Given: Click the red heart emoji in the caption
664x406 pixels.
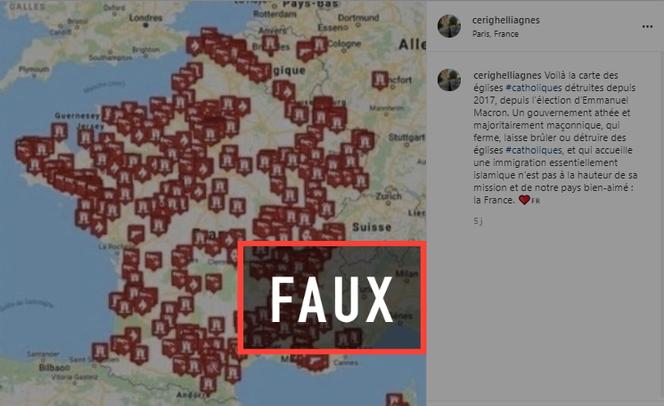Looking at the screenshot, I should [x=524, y=200].
